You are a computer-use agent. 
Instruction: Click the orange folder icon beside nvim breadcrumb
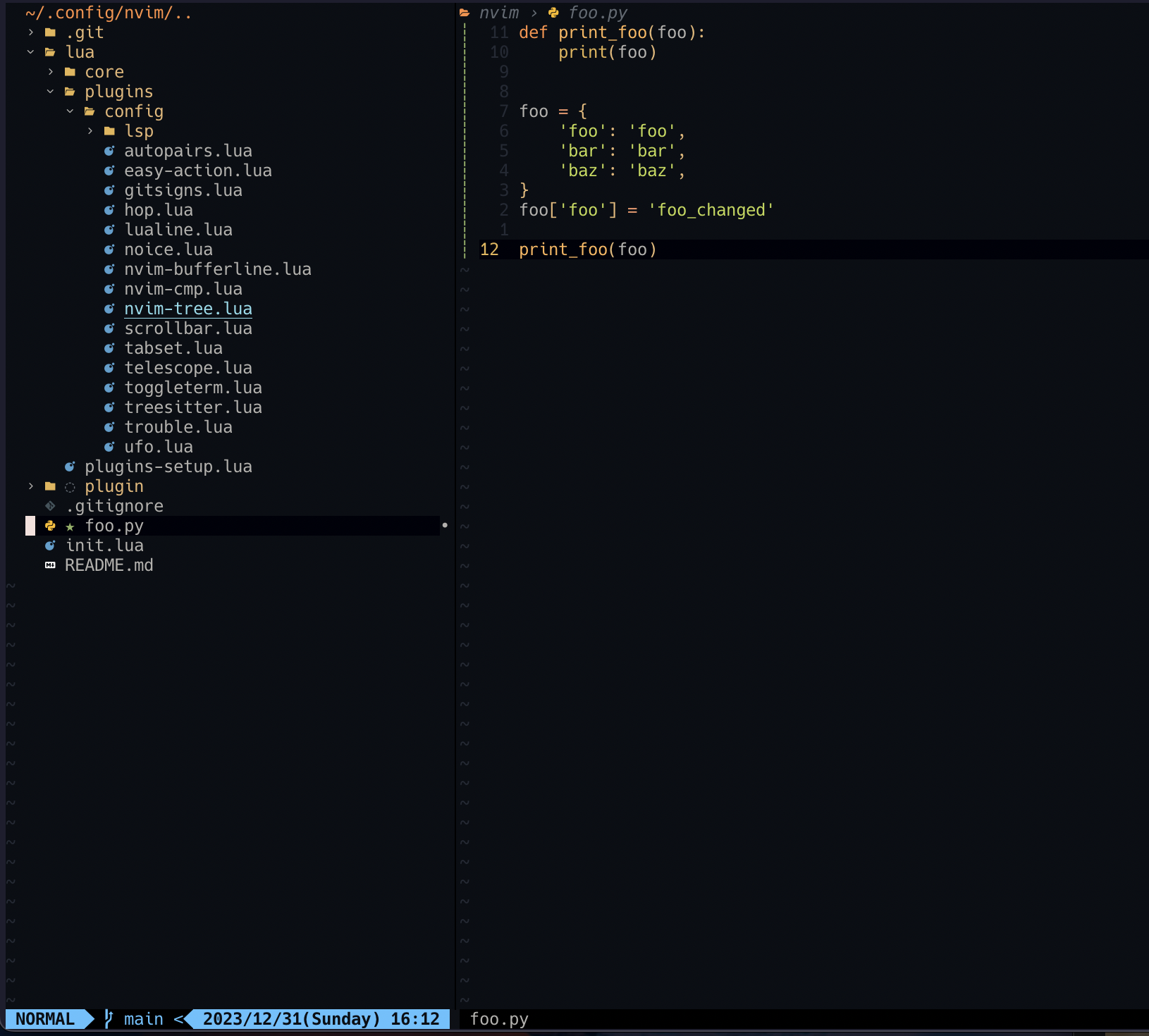click(464, 12)
